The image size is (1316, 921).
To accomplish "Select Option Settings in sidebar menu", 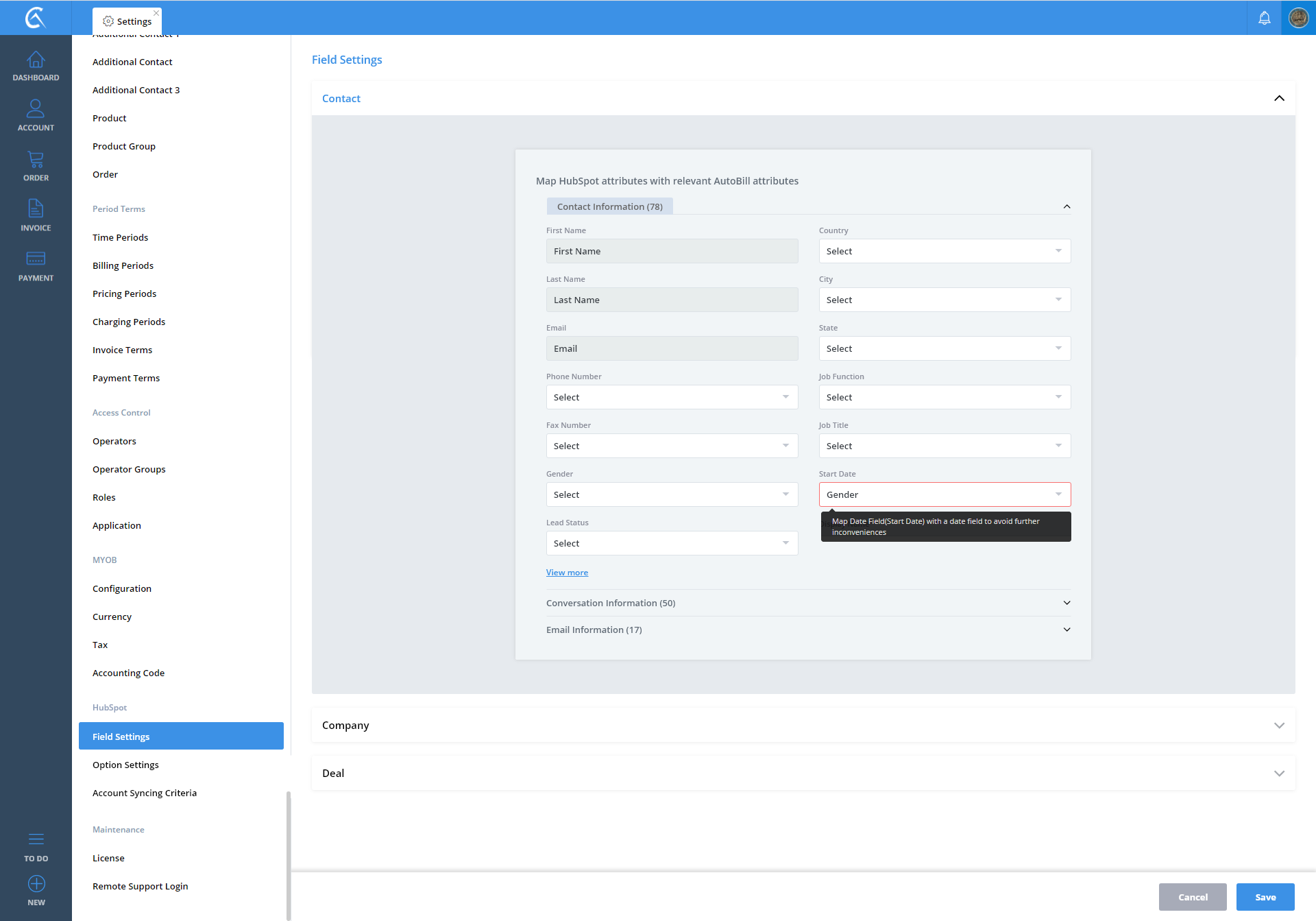I will [x=125, y=765].
